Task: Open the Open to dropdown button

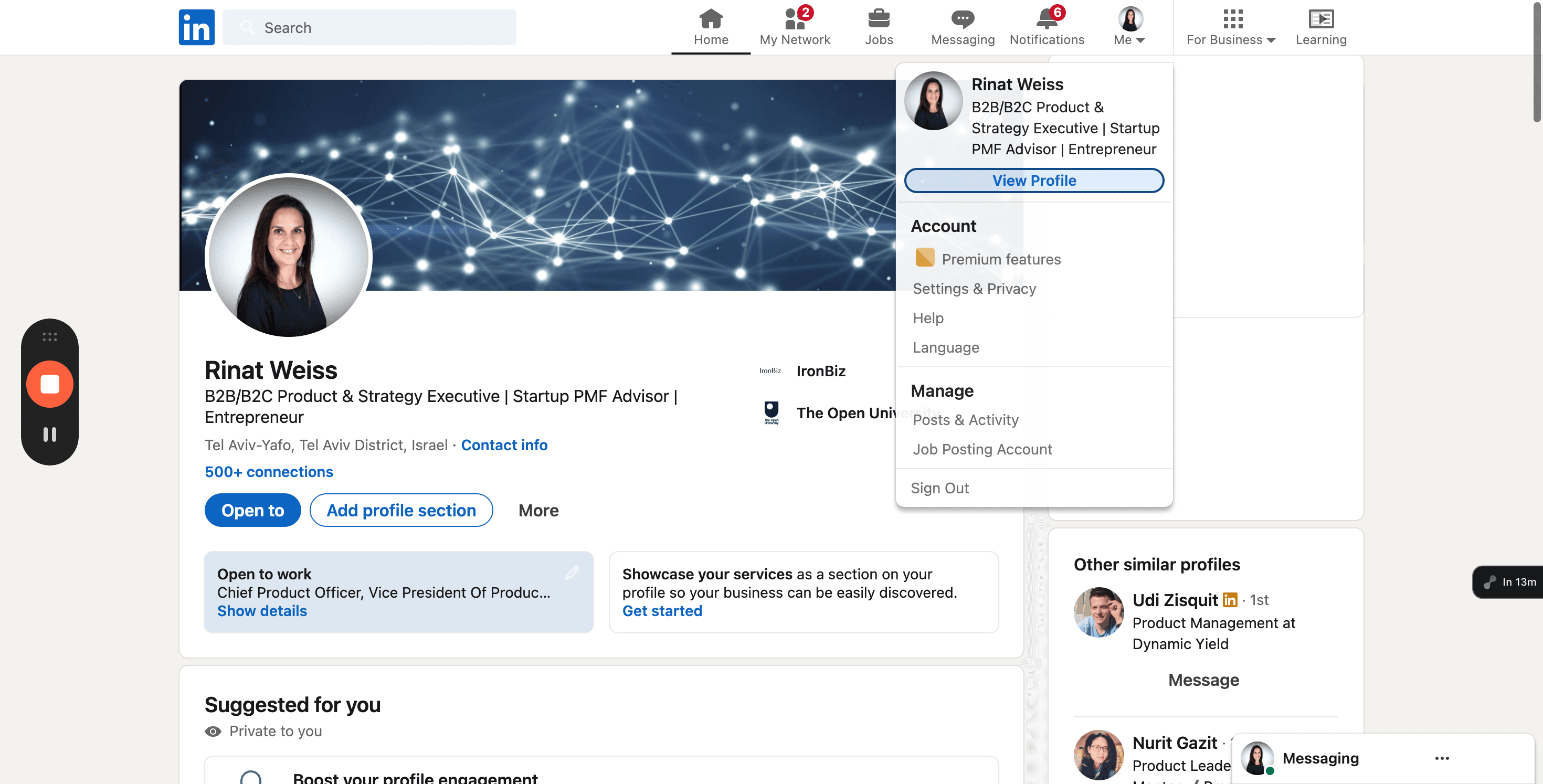Action: [x=253, y=510]
